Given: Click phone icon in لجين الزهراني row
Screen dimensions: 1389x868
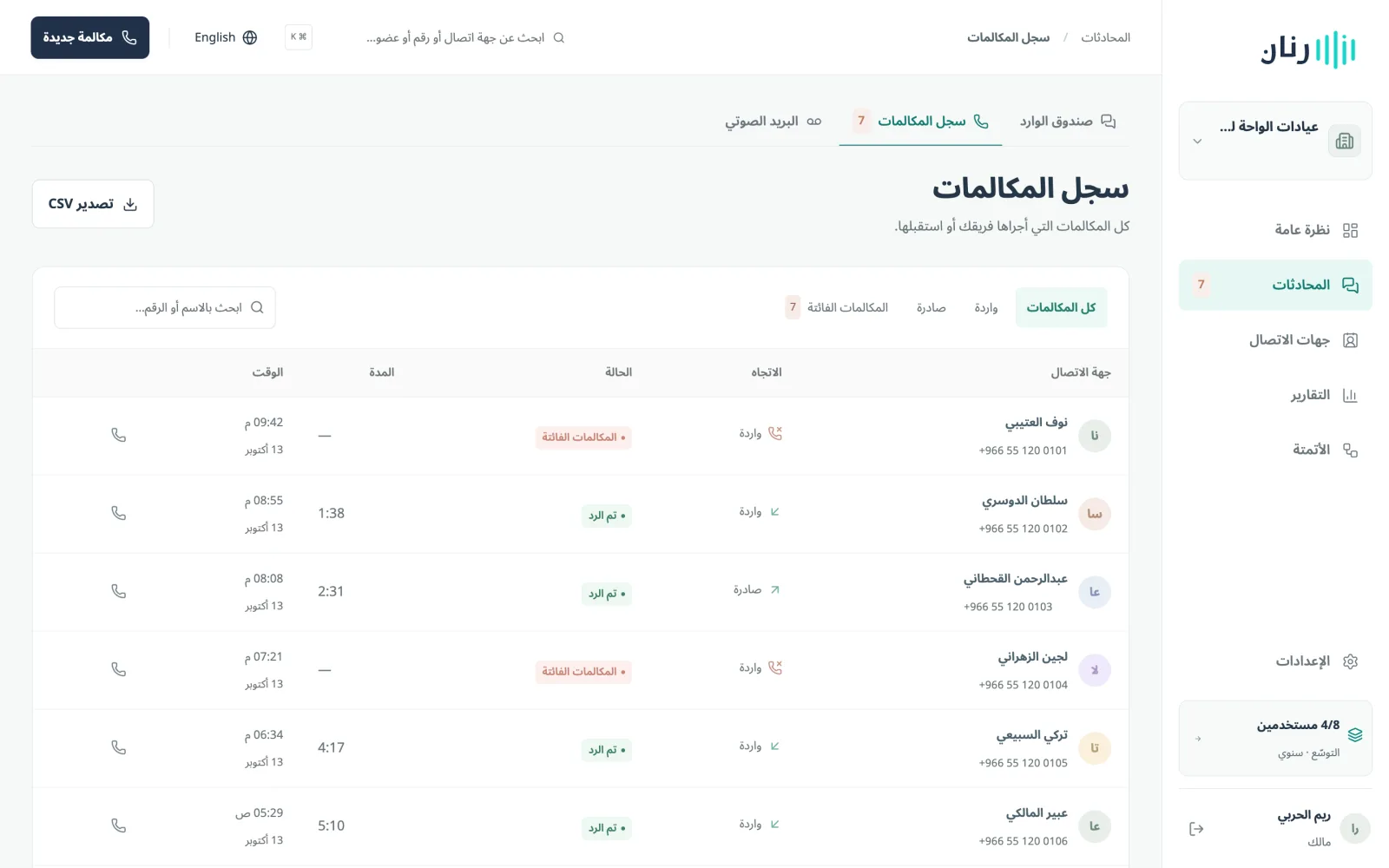Looking at the screenshot, I should point(119,669).
